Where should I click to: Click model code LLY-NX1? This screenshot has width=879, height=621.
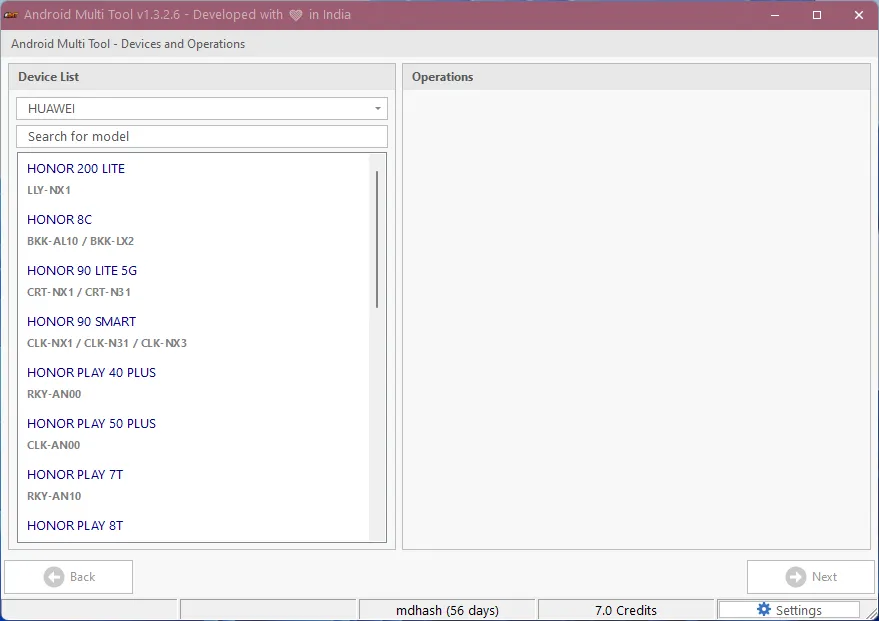click(x=49, y=190)
